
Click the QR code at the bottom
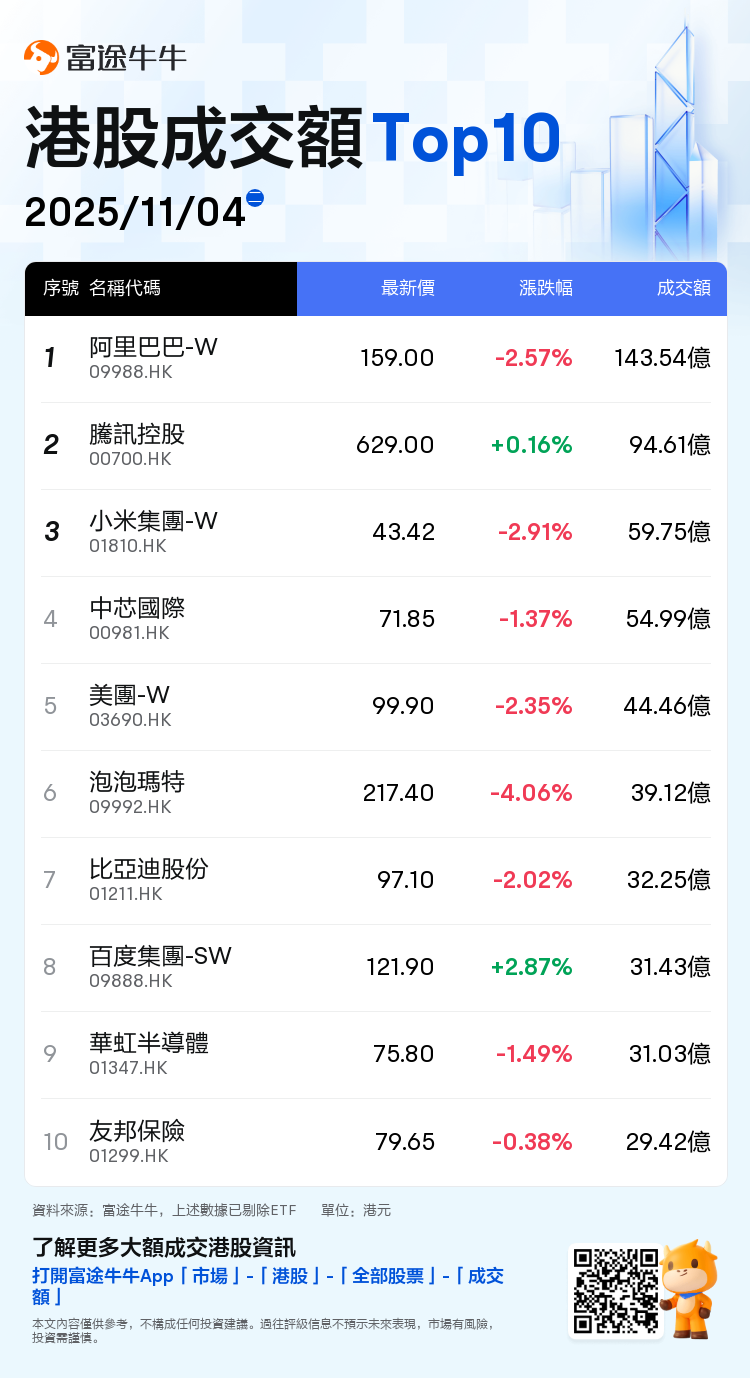coord(615,1291)
